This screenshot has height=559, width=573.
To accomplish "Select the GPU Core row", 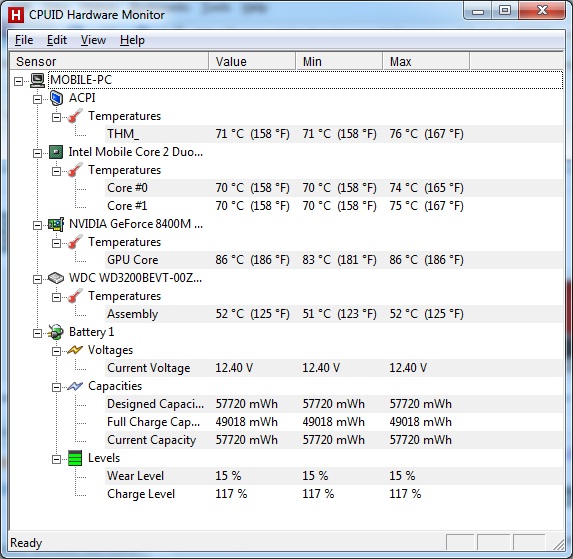I will 334,260.
